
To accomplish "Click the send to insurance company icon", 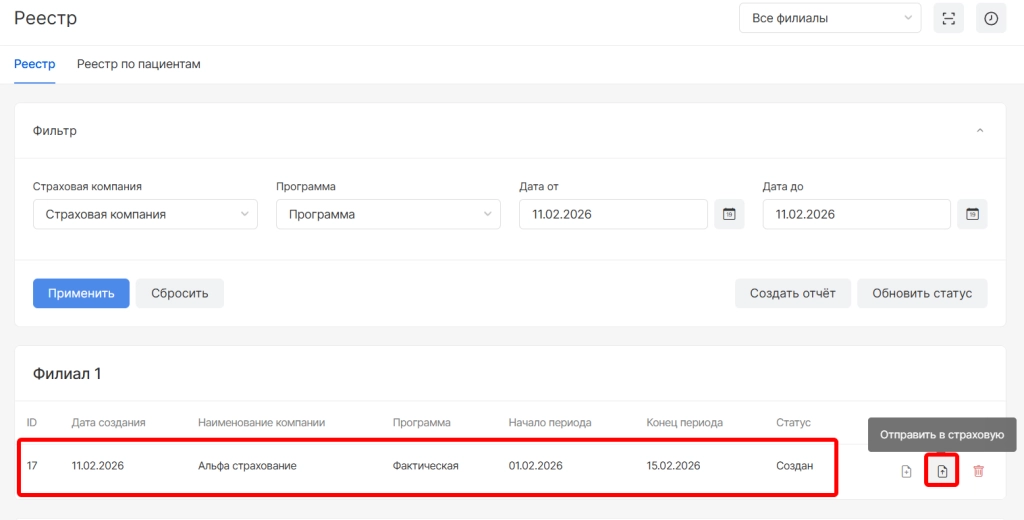I will click(942, 471).
